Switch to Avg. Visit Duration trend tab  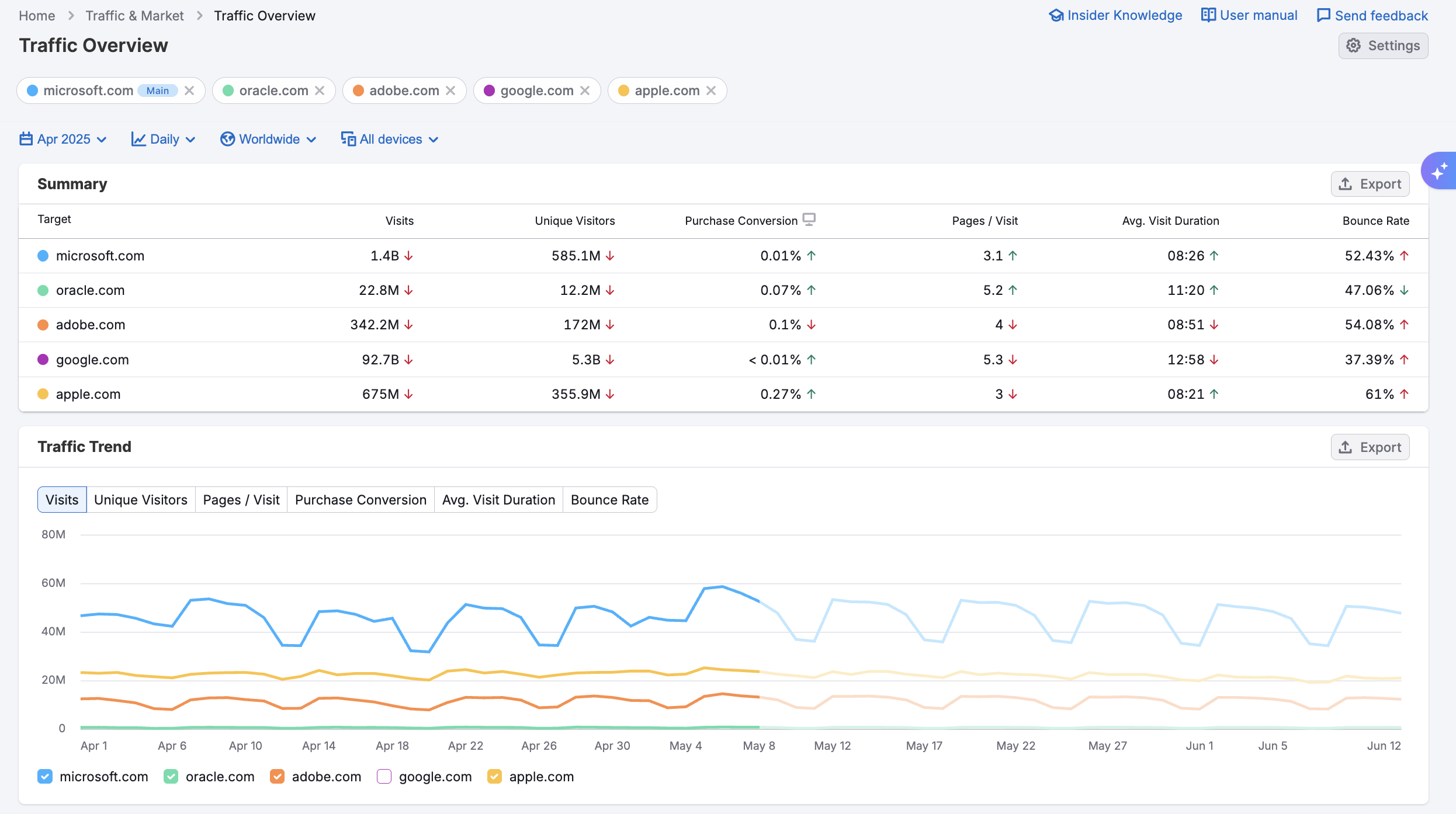(x=498, y=500)
